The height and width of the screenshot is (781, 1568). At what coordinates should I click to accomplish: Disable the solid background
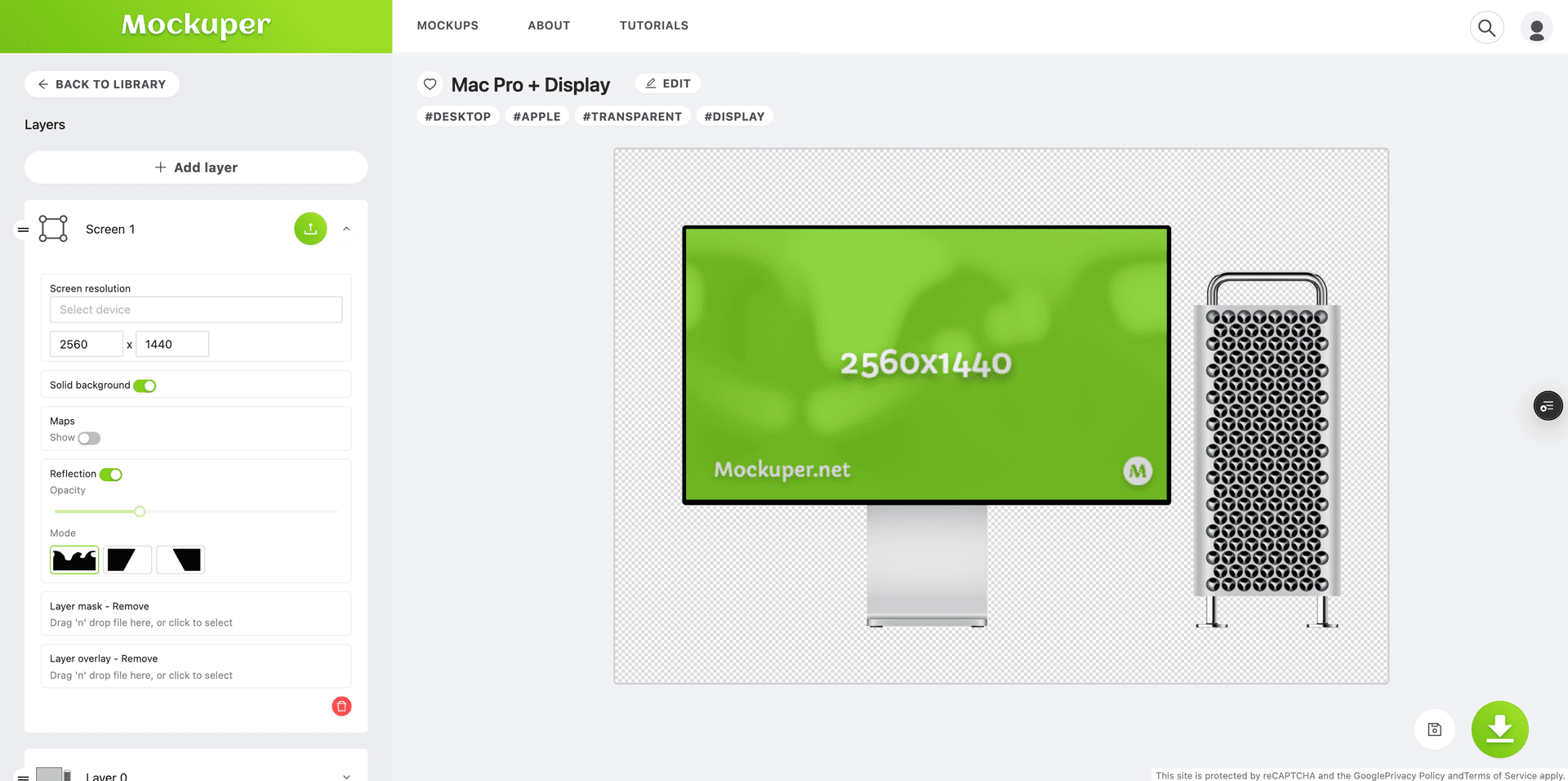click(145, 385)
